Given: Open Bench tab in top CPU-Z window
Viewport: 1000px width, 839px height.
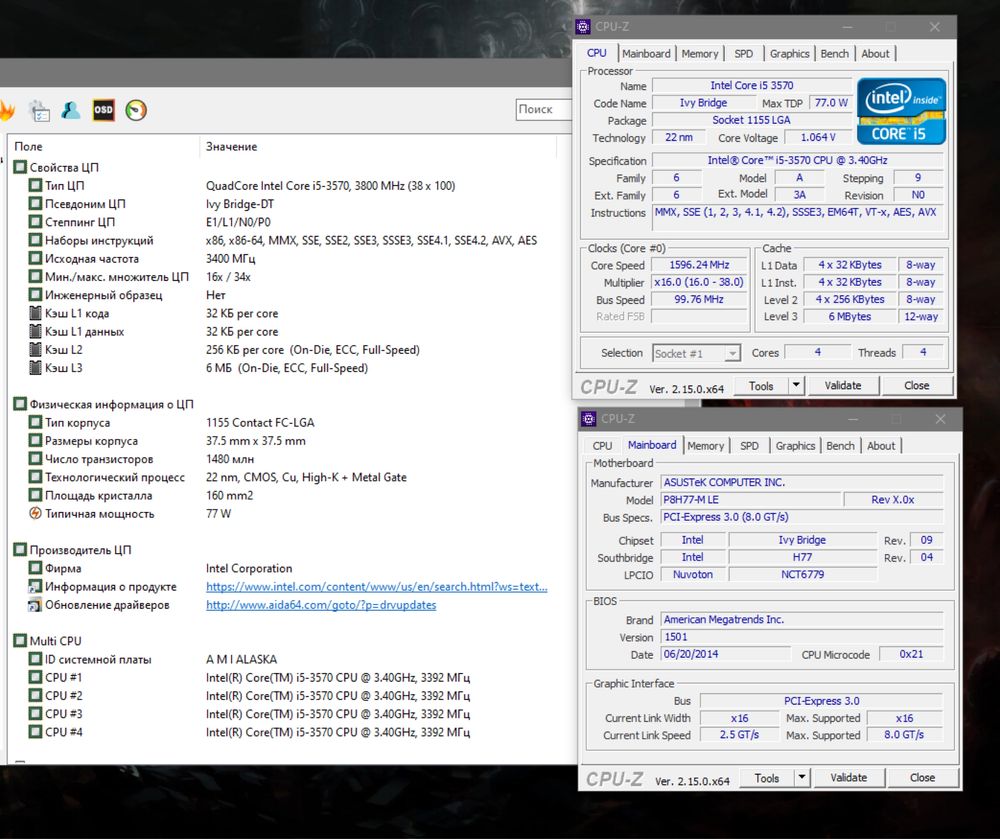Looking at the screenshot, I should (834, 54).
